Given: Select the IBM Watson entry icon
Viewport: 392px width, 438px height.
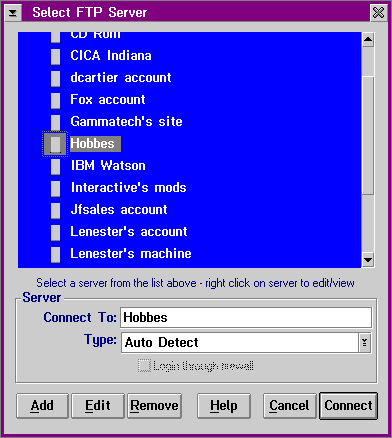Looking at the screenshot, I should 56,166.
